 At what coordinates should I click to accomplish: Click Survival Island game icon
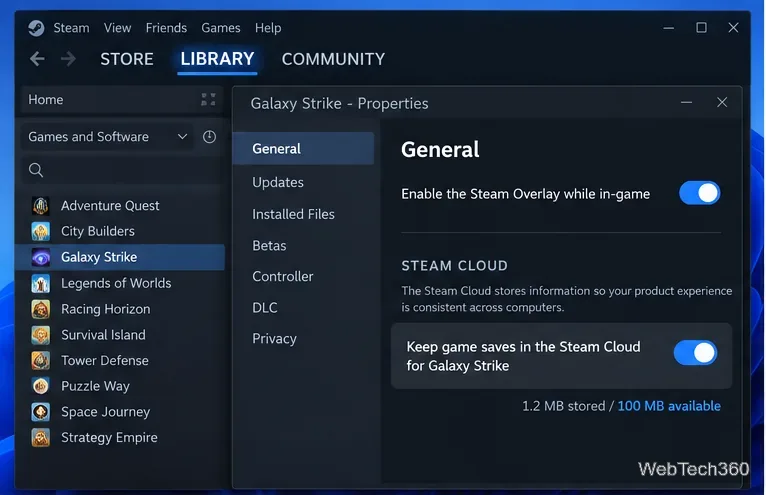coord(41,335)
